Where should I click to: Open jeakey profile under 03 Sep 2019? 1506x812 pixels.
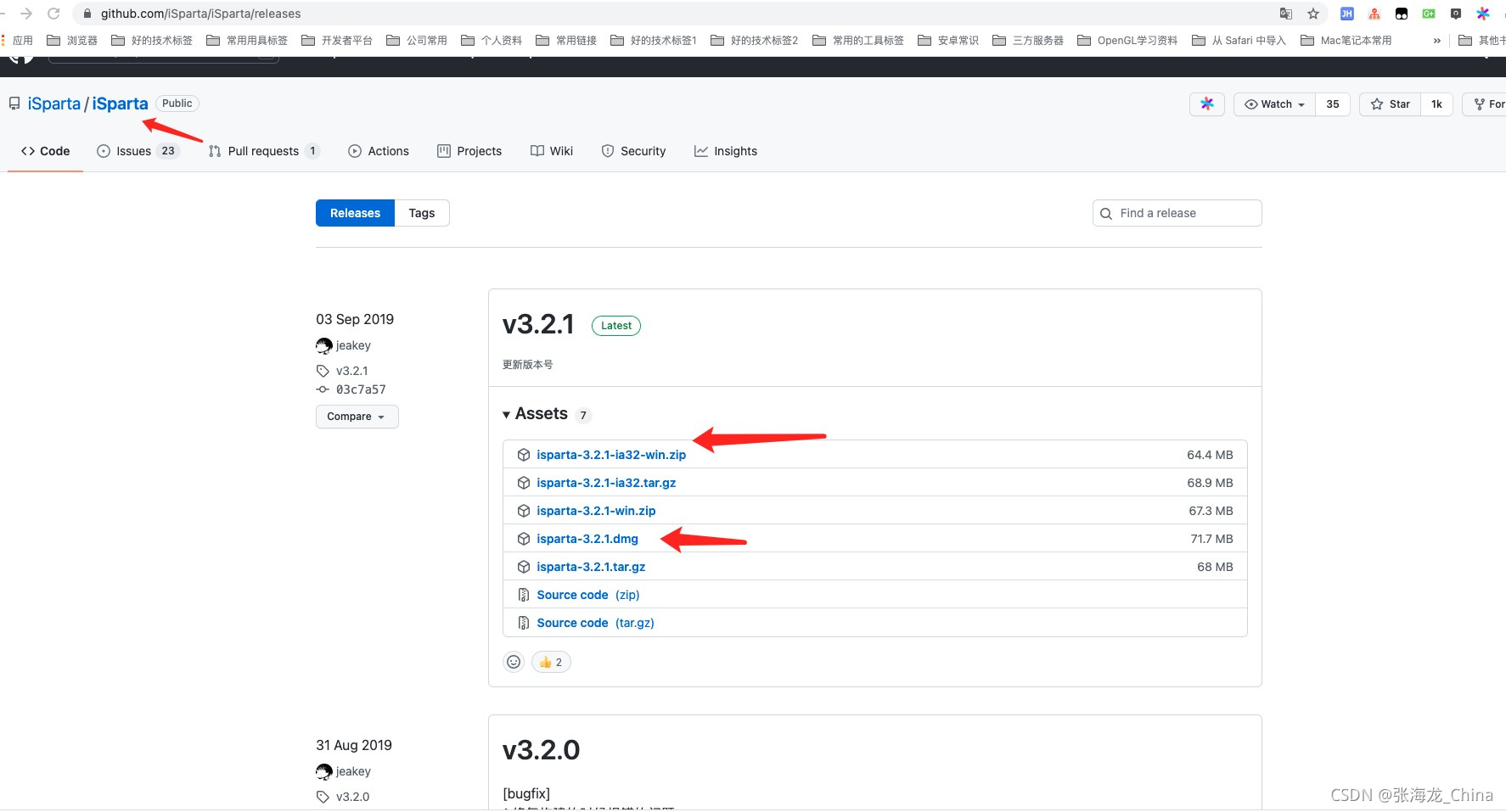(353, 345)
